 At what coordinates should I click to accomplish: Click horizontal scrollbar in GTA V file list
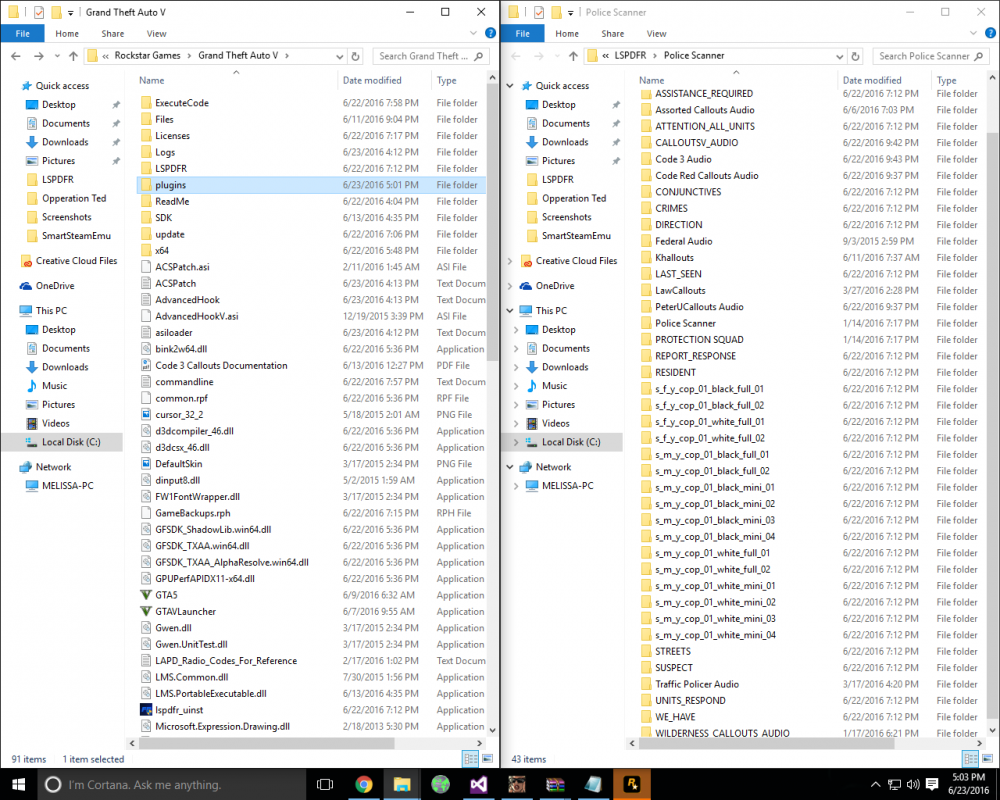[267, 743]
